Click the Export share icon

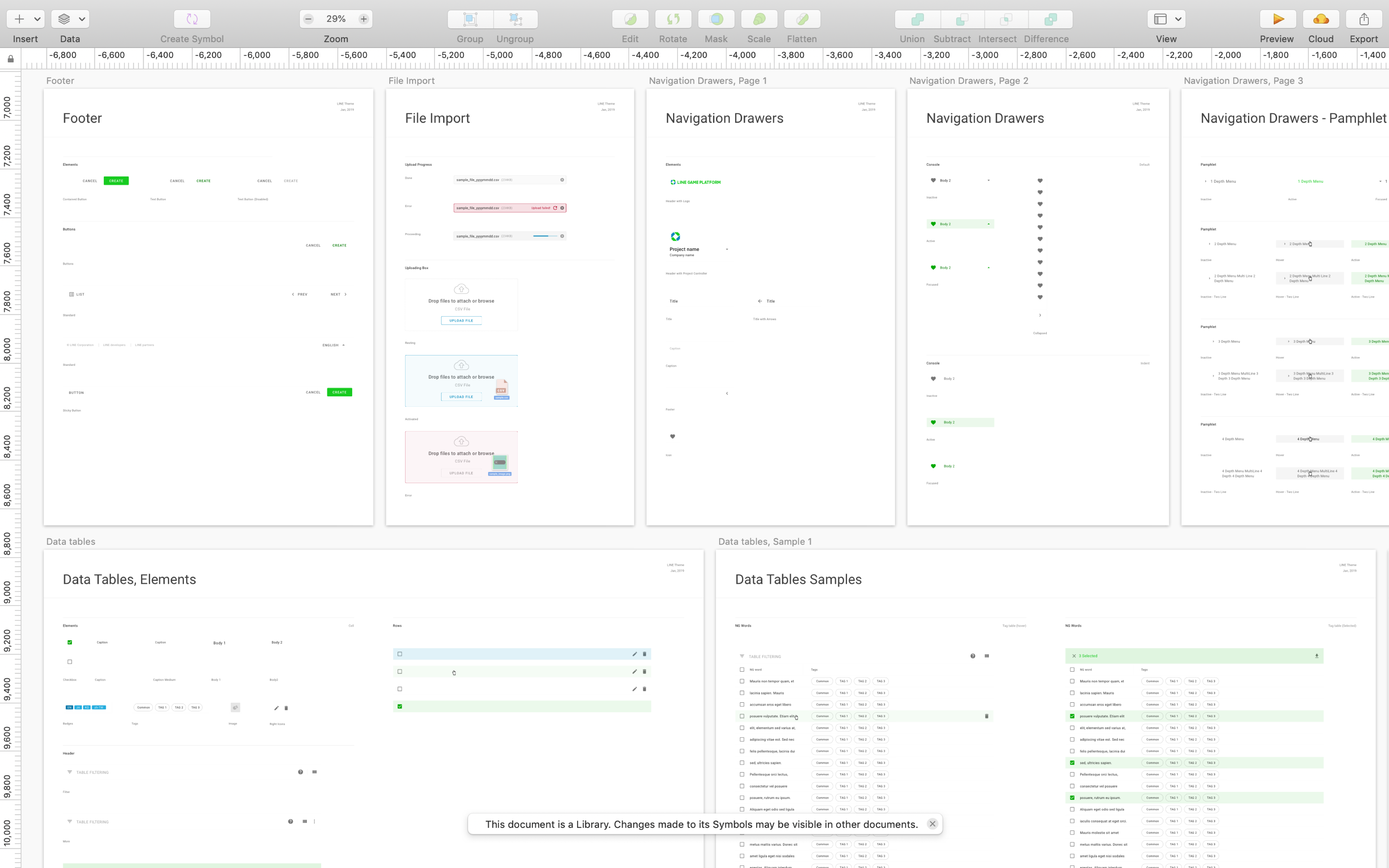(1364, 19)
